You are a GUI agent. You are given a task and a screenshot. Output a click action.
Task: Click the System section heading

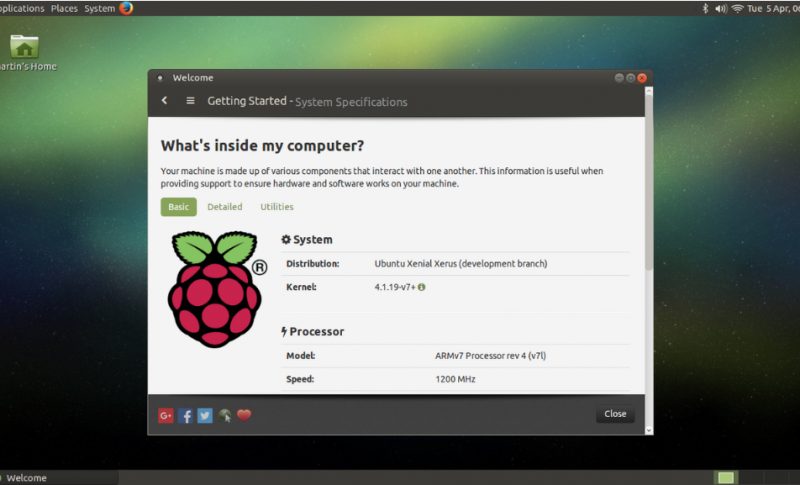[307, 240]
